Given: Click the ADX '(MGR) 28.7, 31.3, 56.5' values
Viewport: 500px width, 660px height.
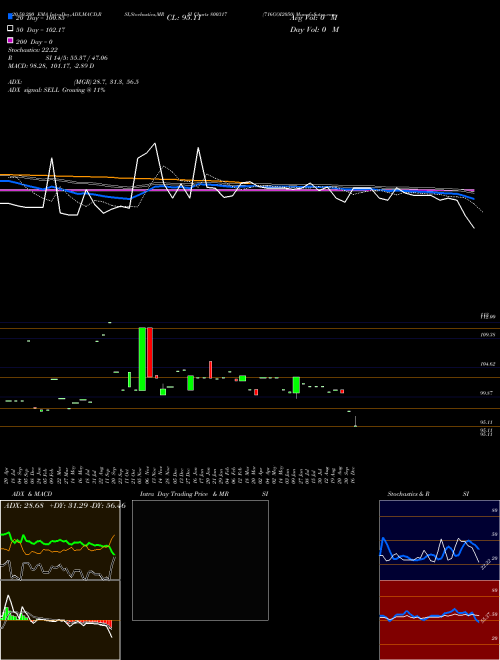Looking at the screenshot, I should (x=106, y=82).
